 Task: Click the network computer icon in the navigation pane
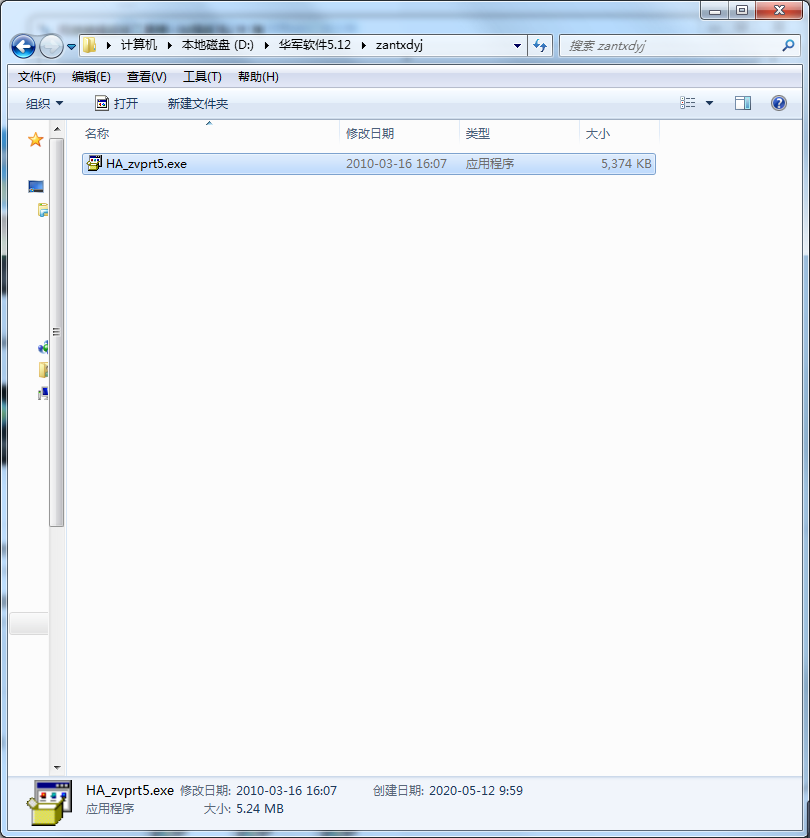click(43, 394)
